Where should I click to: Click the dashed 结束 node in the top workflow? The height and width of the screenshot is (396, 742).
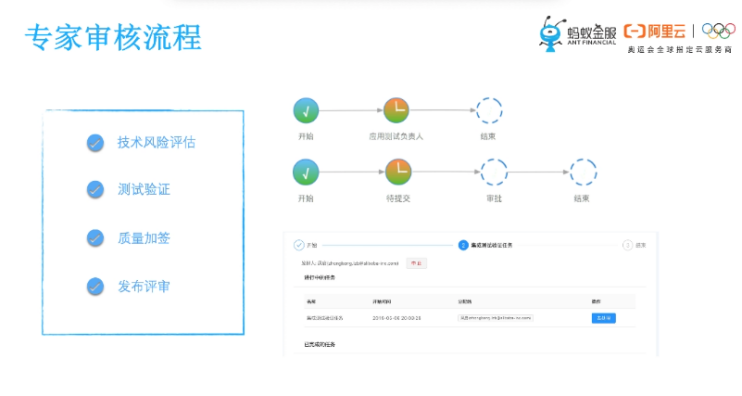click(x=489, y=110)
